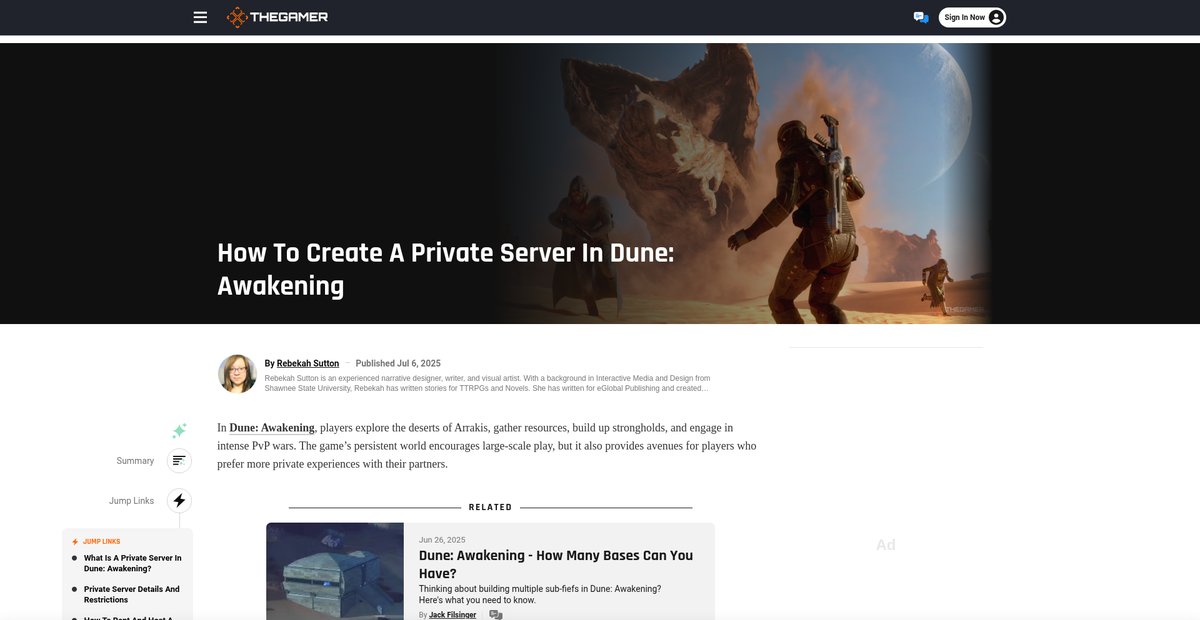Click the Jump Links lightning bolt button
This screenshot has width=1200, height=620.
[179, 501]
